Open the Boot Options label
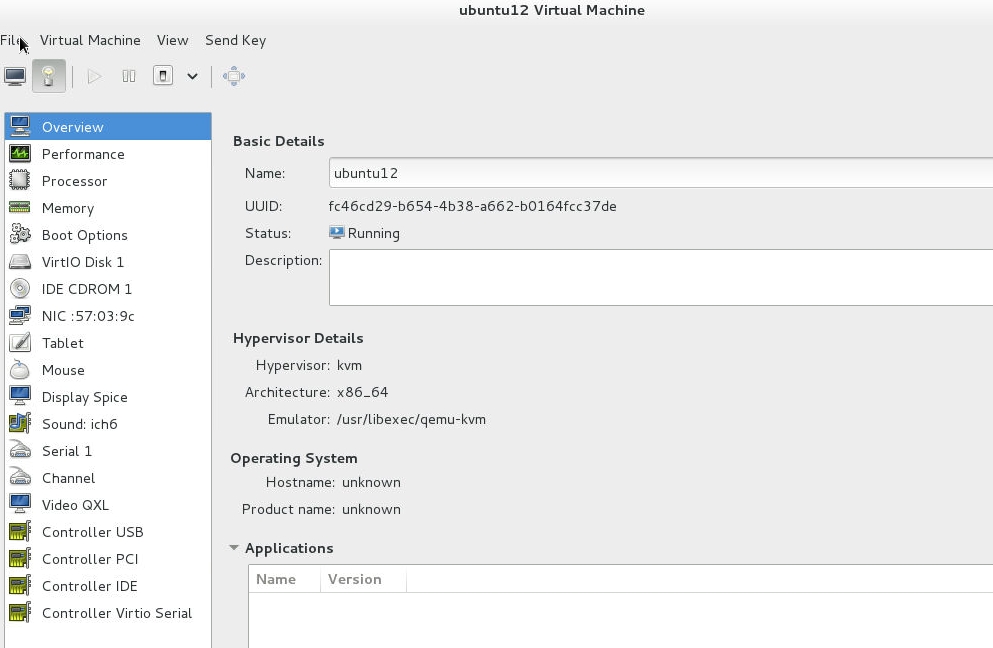The image size is (993, 648). [x=84, y=235]
